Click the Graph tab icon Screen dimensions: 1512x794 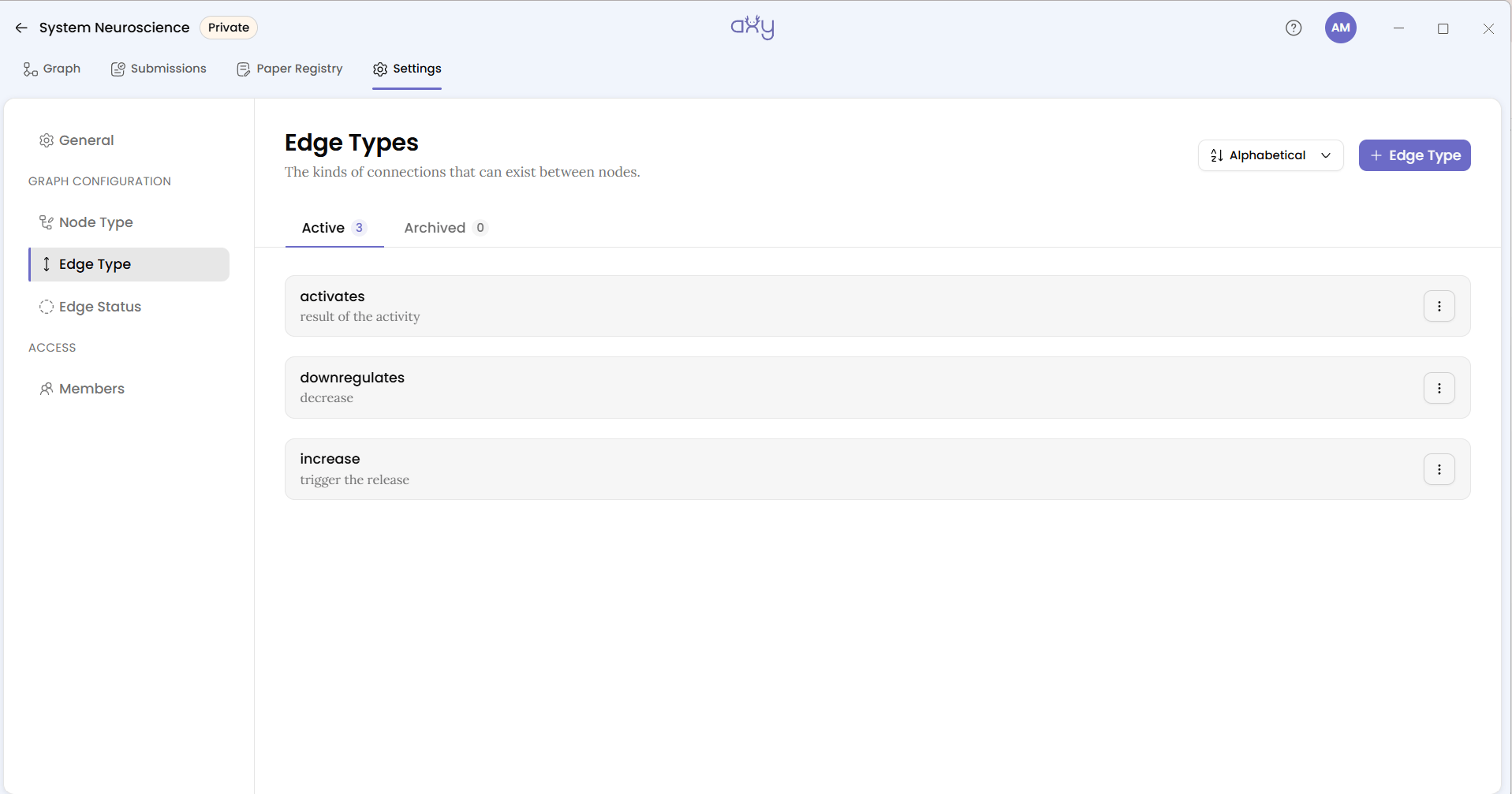pyautogui.click(x=31, y=69)
